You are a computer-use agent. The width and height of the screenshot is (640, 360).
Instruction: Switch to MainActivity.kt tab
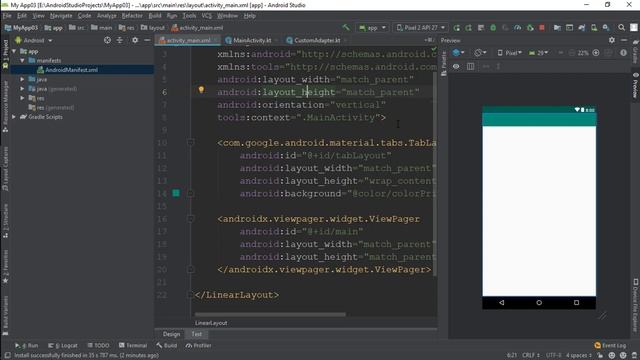[x=252, y=40]
